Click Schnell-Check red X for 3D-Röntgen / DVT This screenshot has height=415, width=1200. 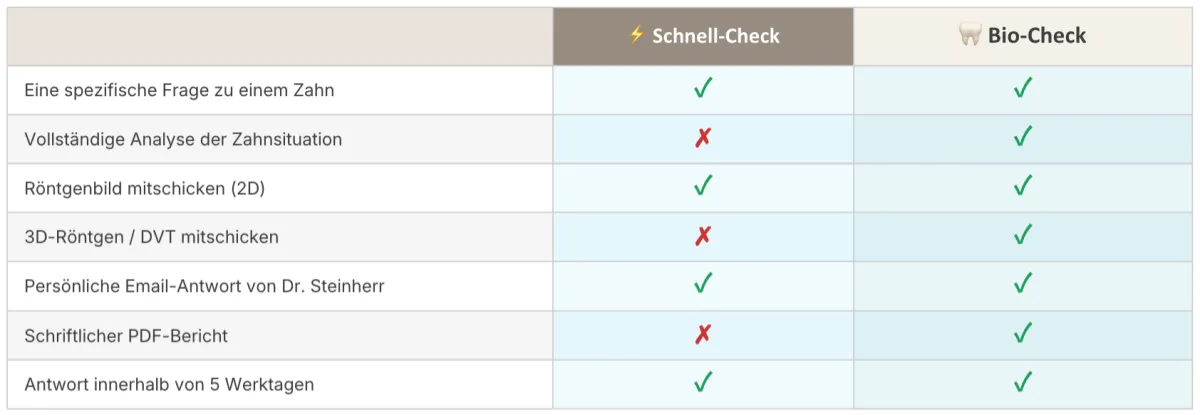[x=703, y=236]
